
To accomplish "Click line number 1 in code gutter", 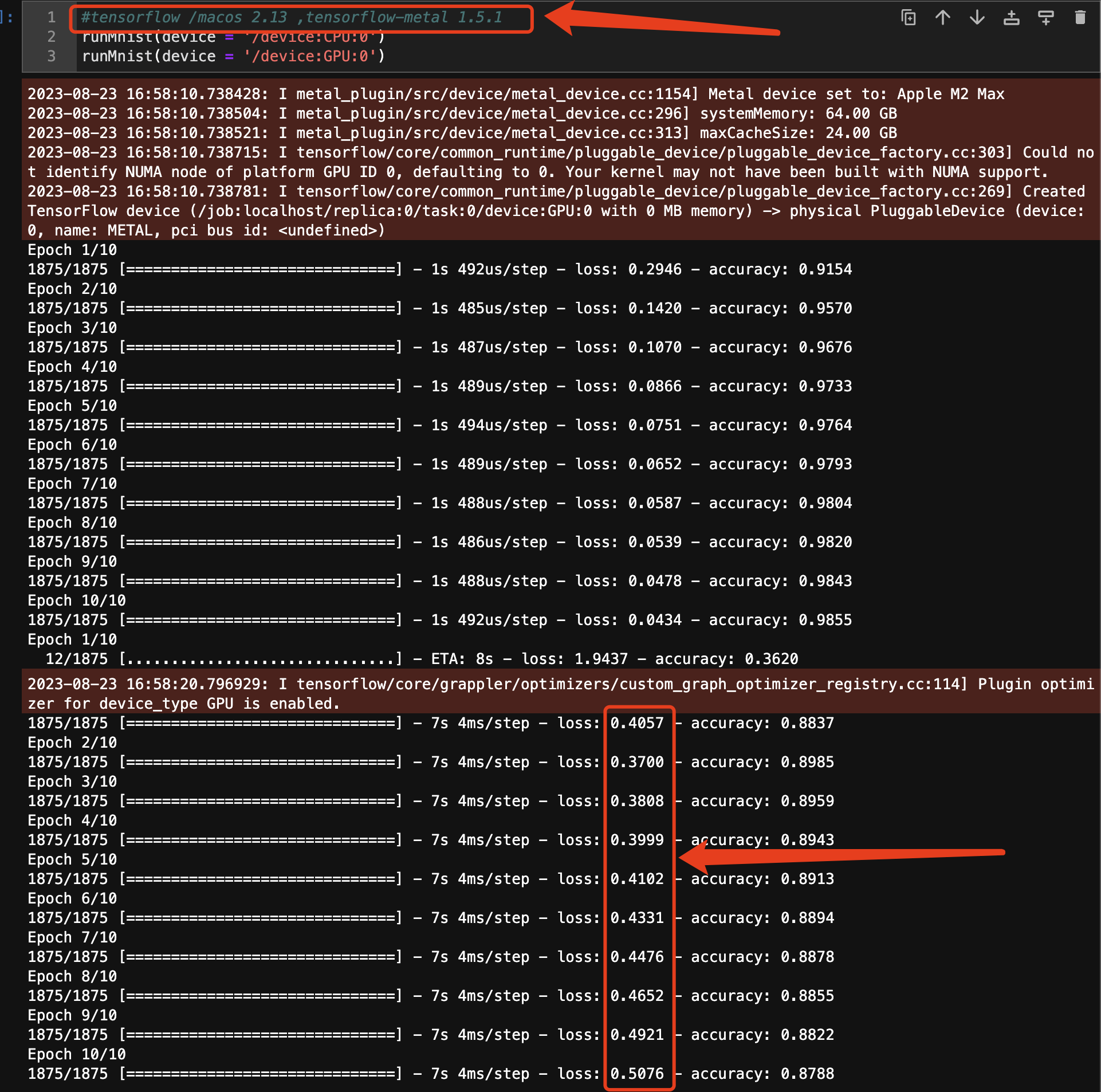I will tap(52, 17).
